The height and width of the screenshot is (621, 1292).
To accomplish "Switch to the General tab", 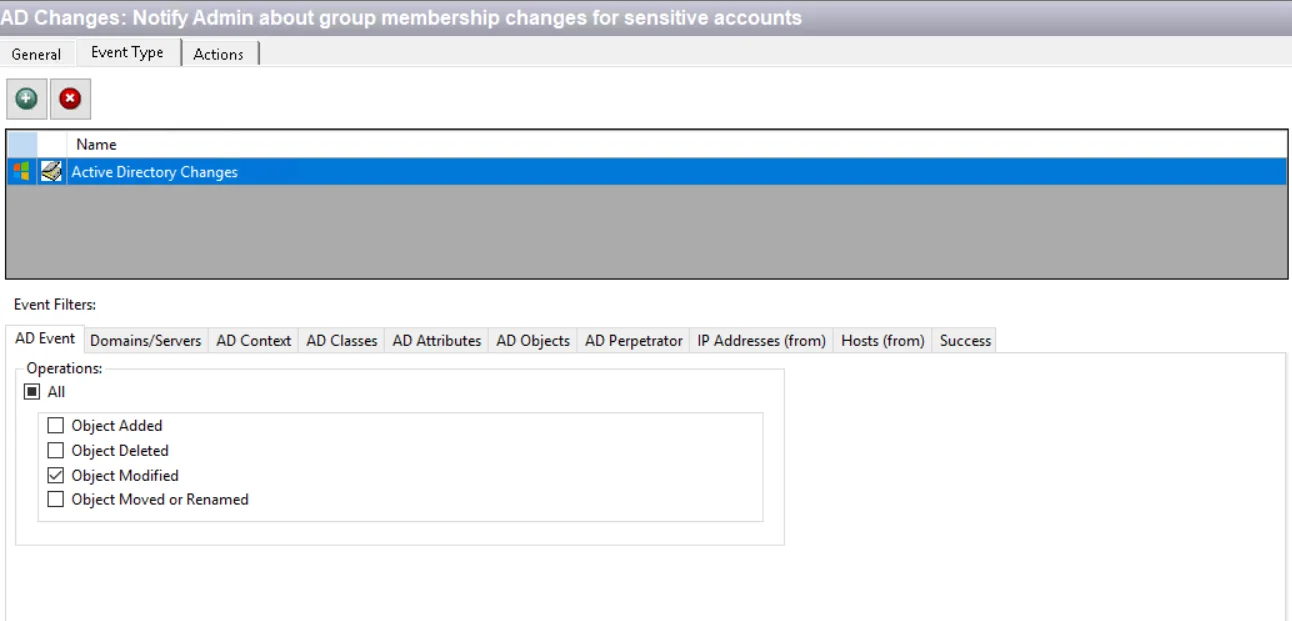I will pyautogui.click(x=36, y=54).
